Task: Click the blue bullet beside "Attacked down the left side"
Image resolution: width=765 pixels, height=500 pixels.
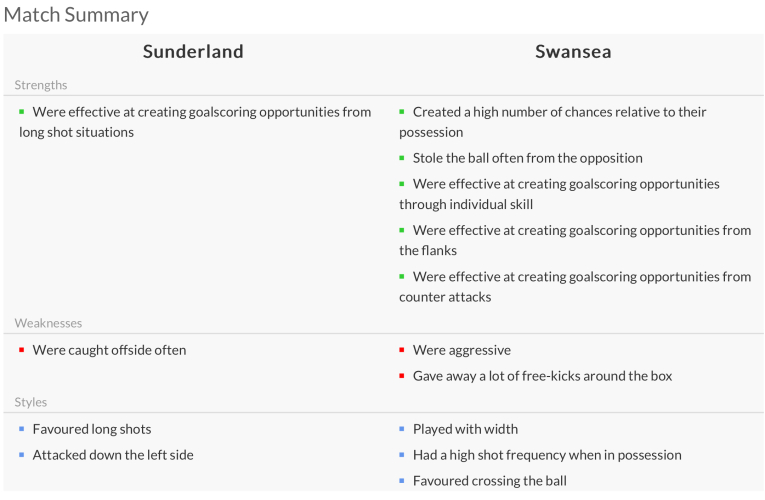Action: click(22, 455)
